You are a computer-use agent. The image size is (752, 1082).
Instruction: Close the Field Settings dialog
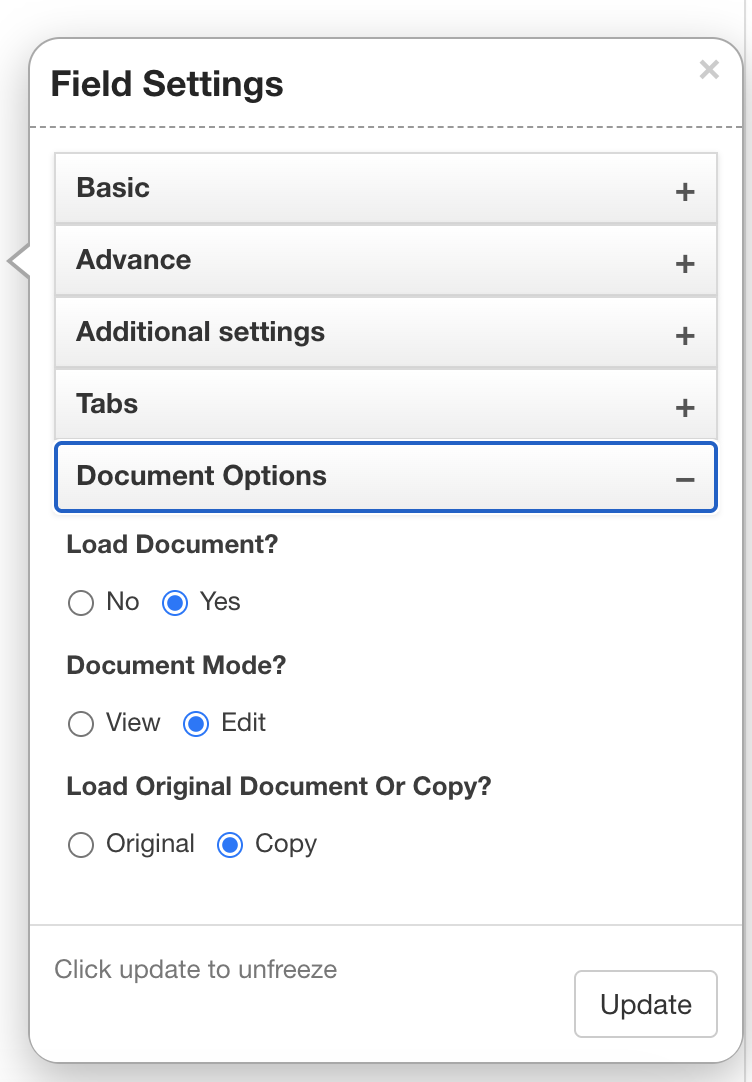(709, 70)
